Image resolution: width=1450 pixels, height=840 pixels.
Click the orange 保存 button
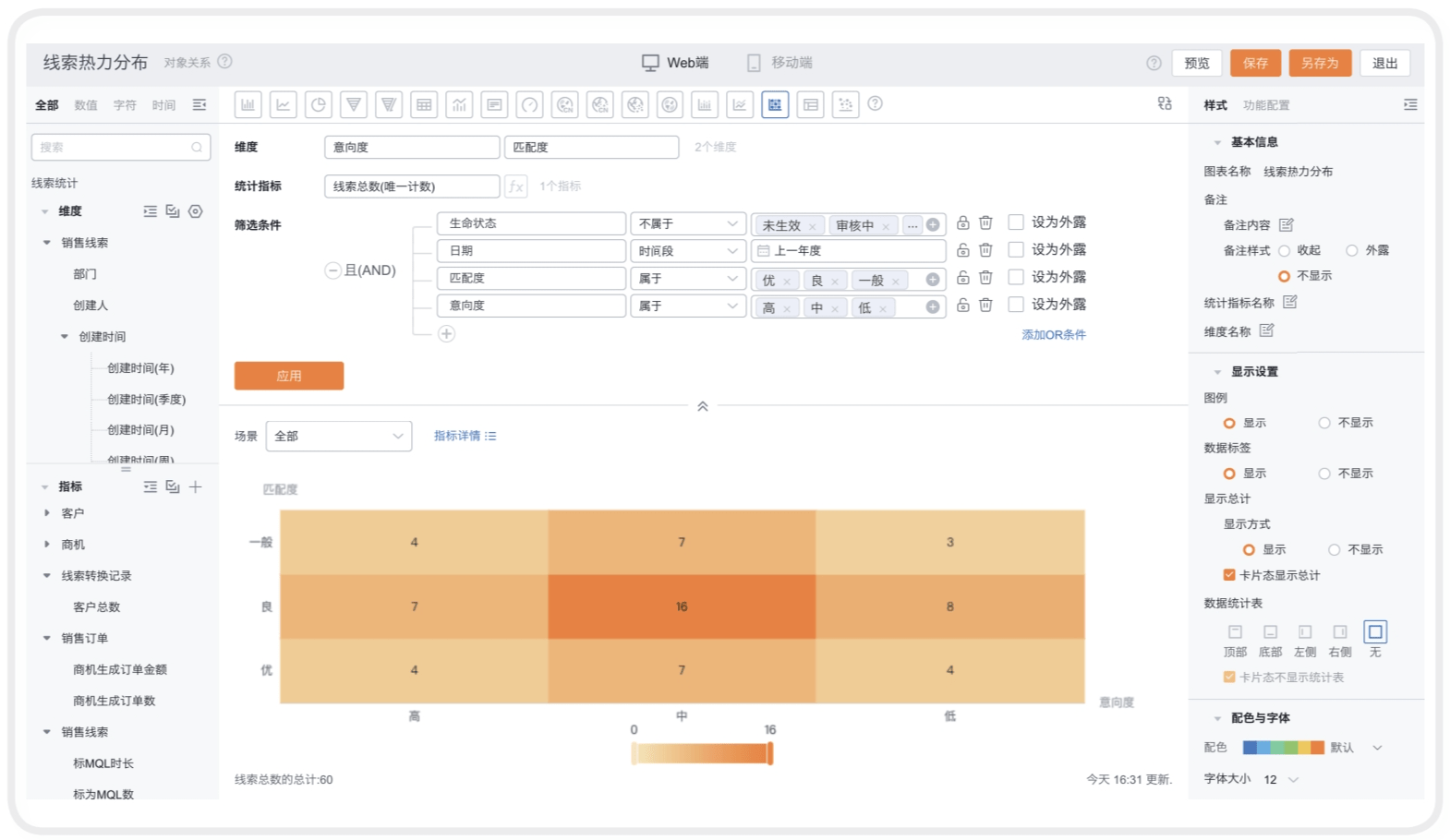pyautogui.click(x=1255, y=63)
